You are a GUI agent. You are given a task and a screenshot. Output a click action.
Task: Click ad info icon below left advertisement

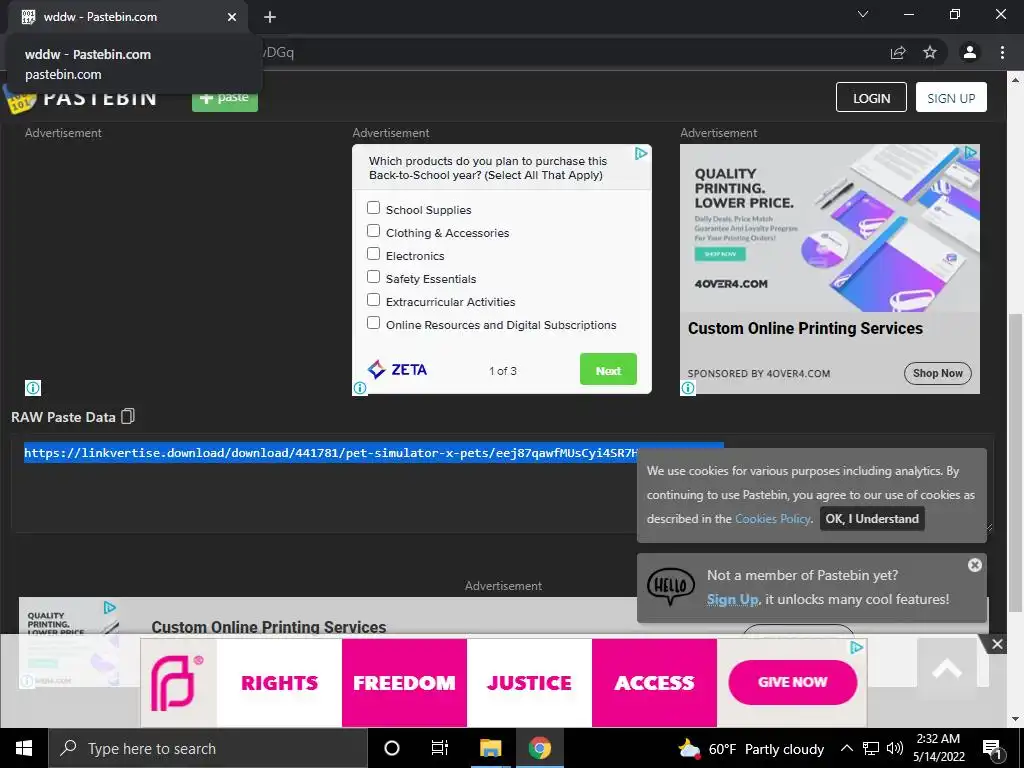pos(33,388)
